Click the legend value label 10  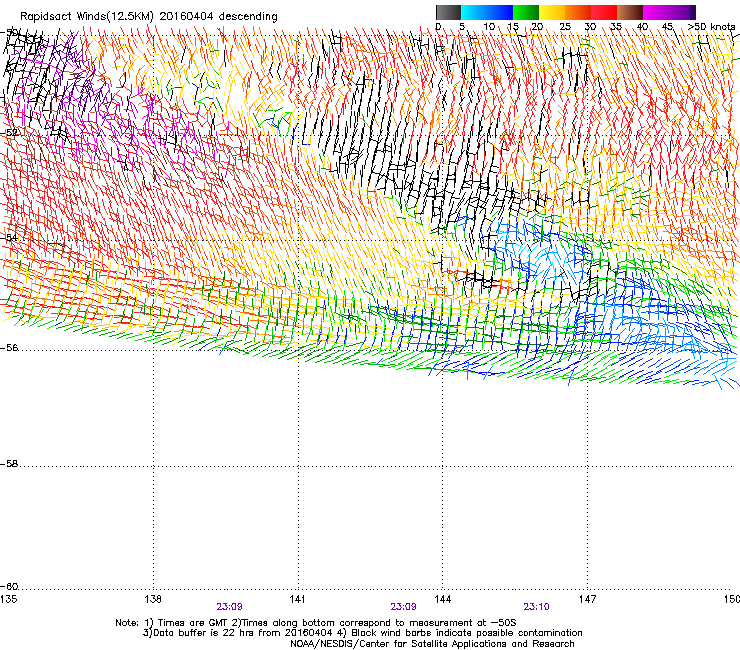489,26
